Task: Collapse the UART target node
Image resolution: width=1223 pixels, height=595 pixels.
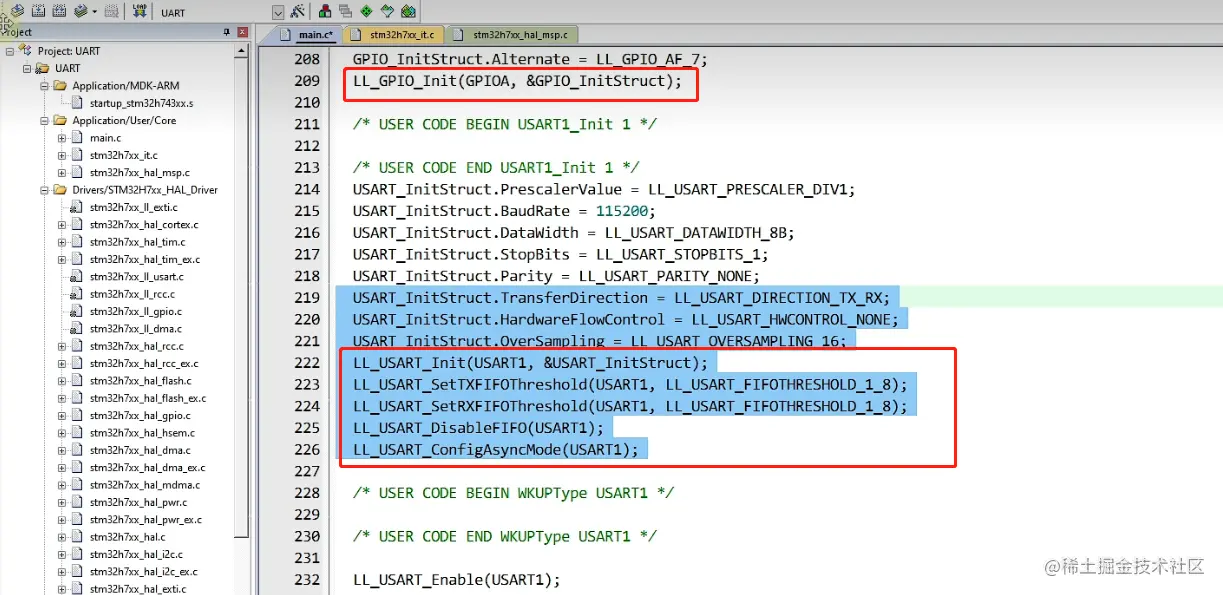Action: (27, 69)
